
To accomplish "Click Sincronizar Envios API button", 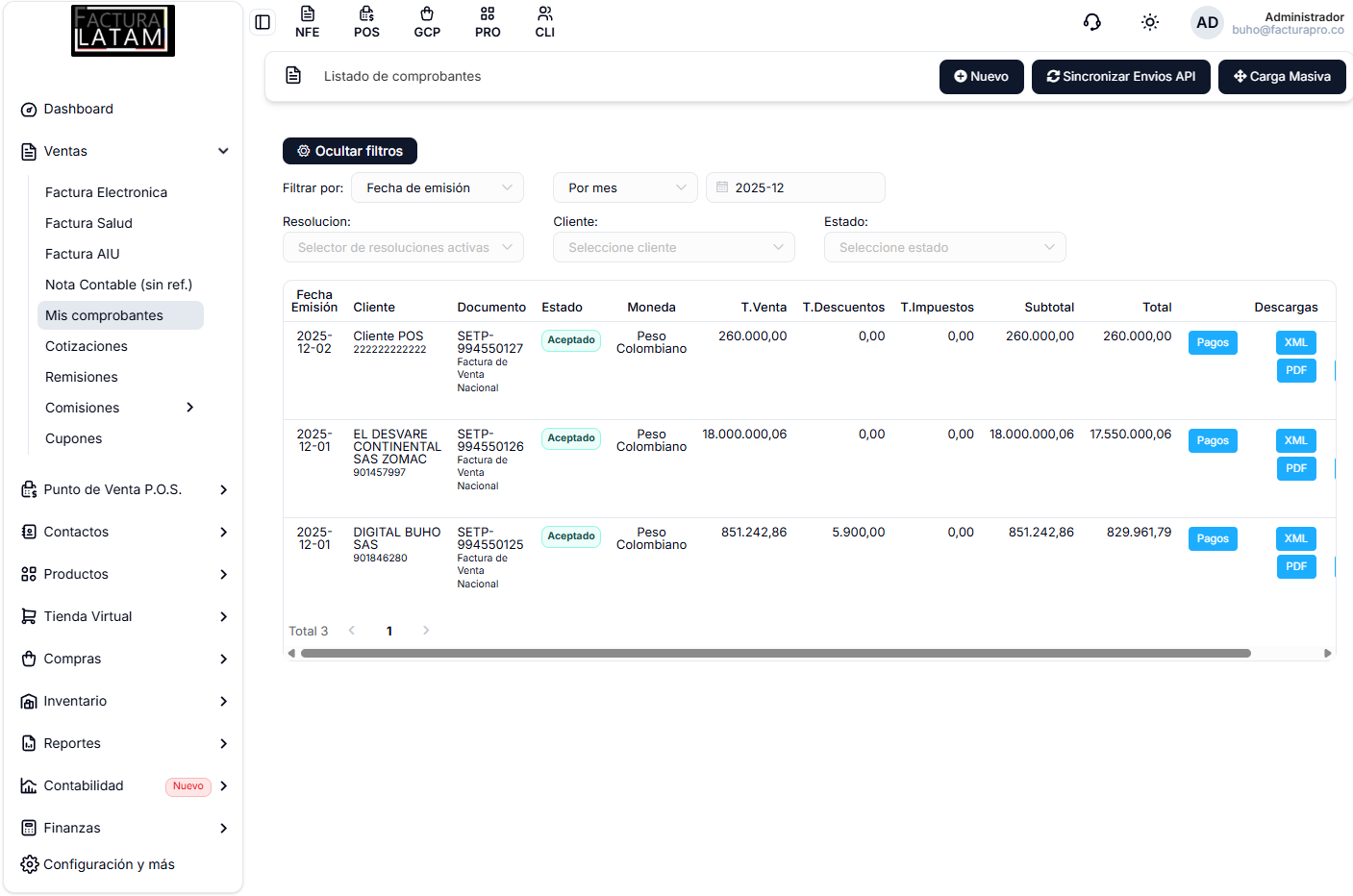I will coord(1120,77).
